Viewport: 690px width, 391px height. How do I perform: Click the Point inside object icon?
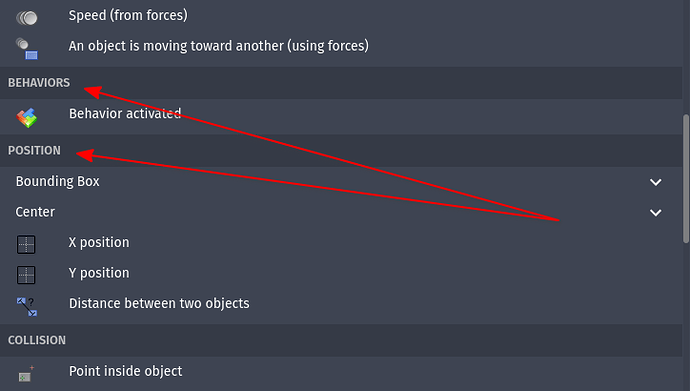[x=26, y=374]
